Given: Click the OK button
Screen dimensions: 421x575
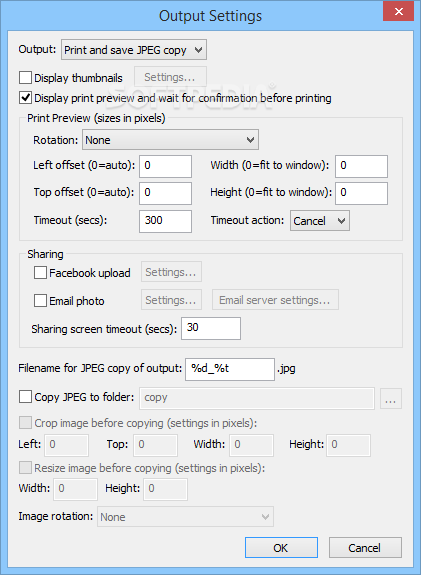Looking at the screenshot, I should coord(281,547).
